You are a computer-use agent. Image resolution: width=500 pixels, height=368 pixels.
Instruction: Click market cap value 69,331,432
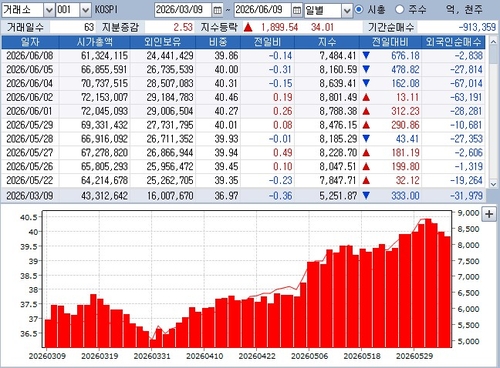(104, 125)
